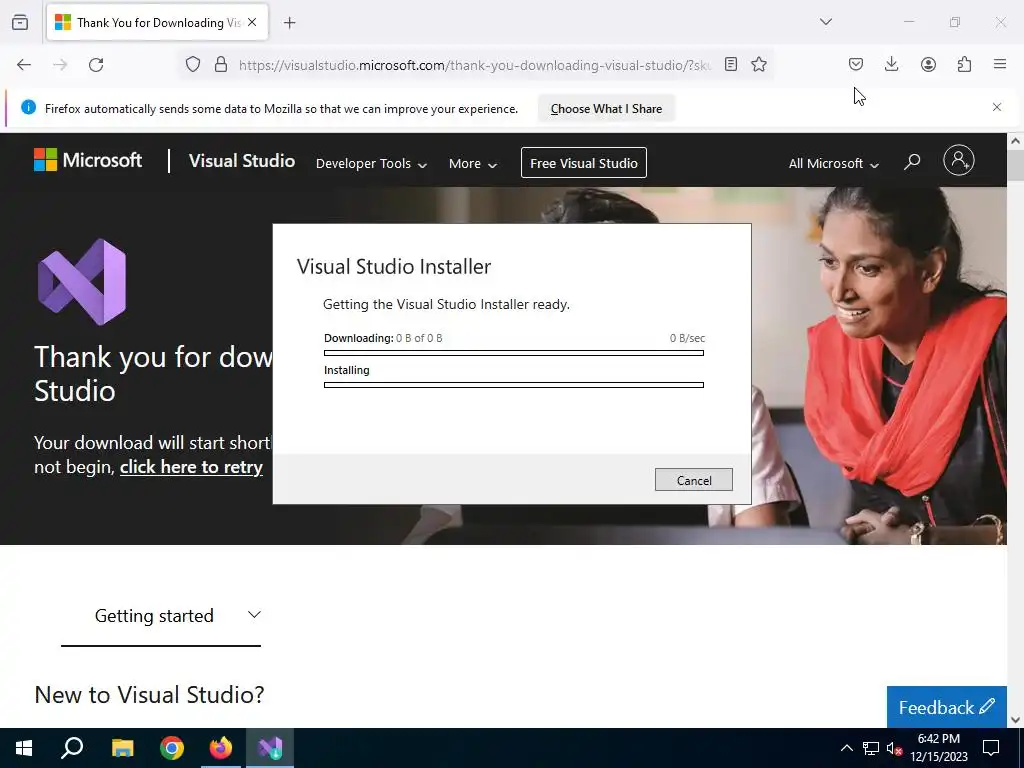This screenshot has height=768, width=1024.
Task: Save page to Pocket
Action: pyautogui.click(x=856, y=64)
